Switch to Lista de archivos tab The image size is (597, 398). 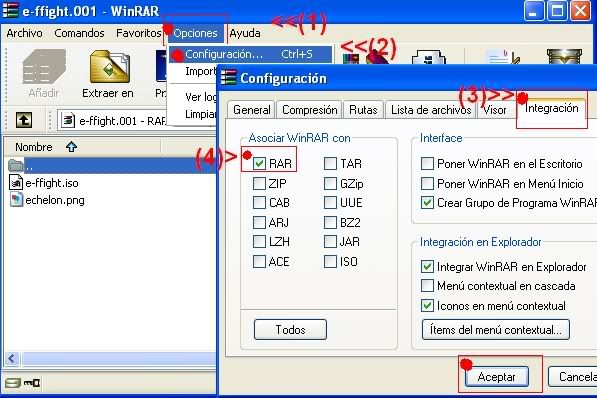[x=431, y=110]
